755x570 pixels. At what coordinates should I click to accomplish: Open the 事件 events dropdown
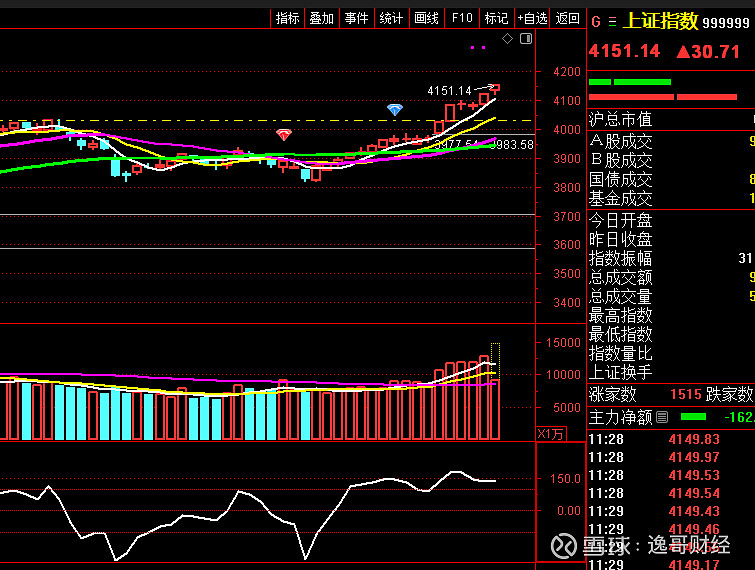click(x=356, y=18)
